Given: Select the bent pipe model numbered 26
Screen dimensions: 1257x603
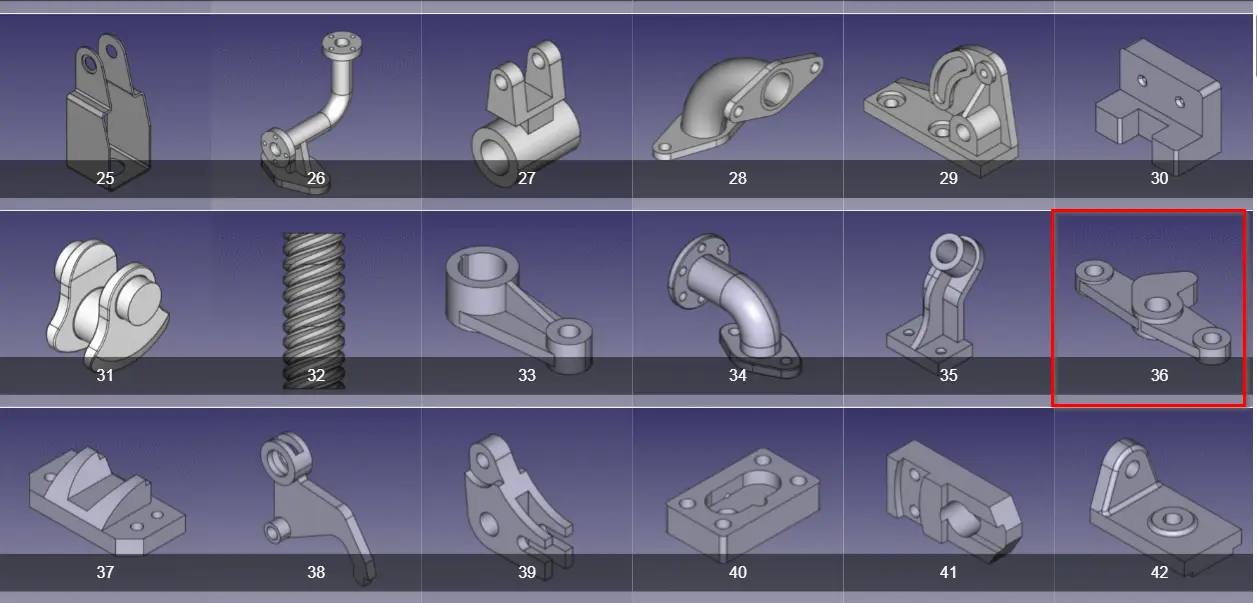Looking at the screenshot, I should (x=316, y=105).
